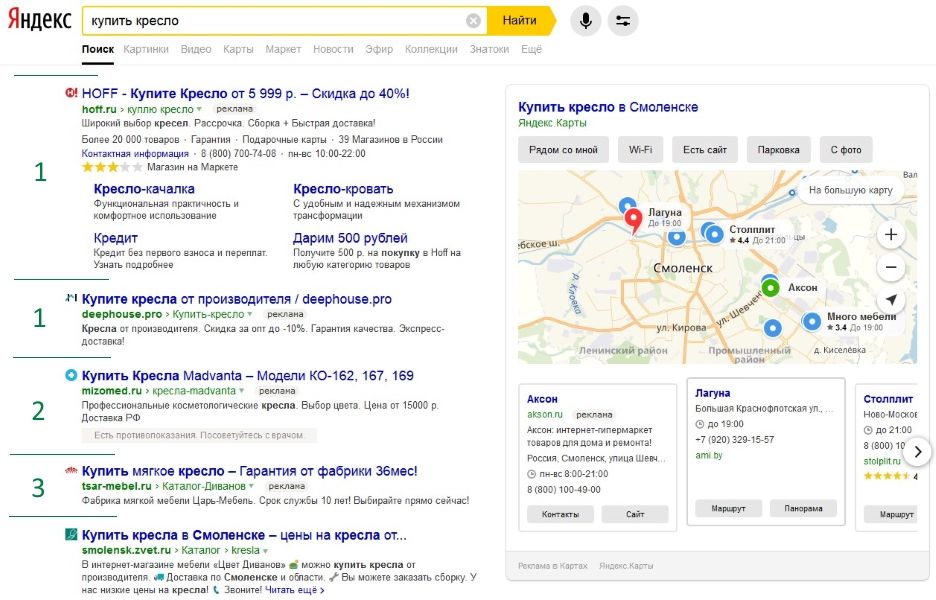The image size is (936, 600).
Task: Toggle the Wi-Fi filter
Action: 641,150
